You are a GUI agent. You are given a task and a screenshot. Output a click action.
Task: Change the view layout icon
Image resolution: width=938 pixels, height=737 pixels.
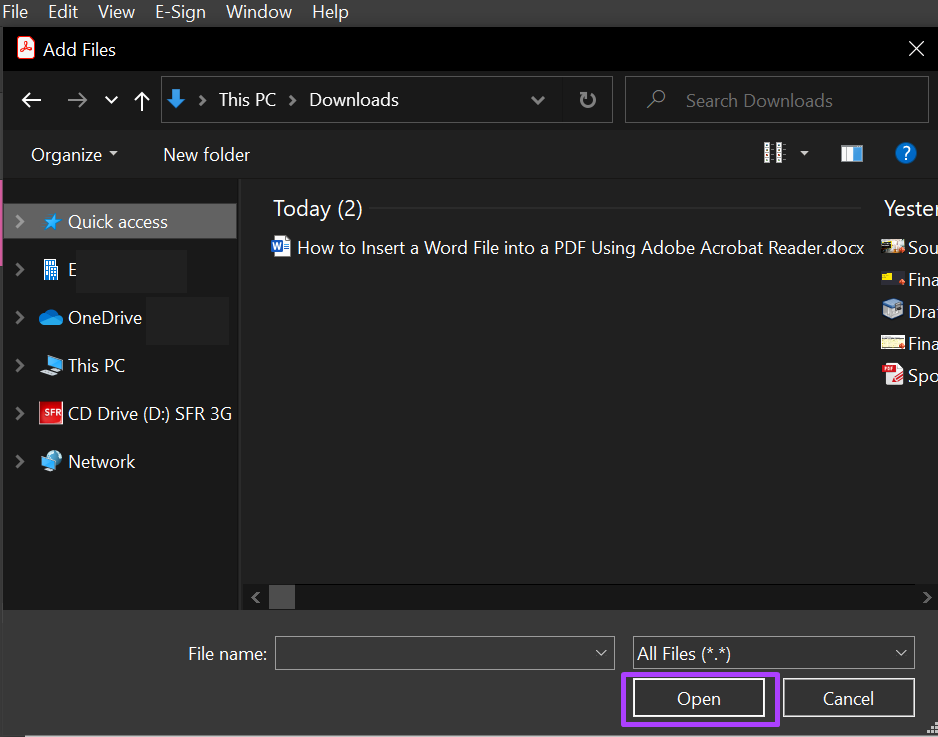click(774, 153)
